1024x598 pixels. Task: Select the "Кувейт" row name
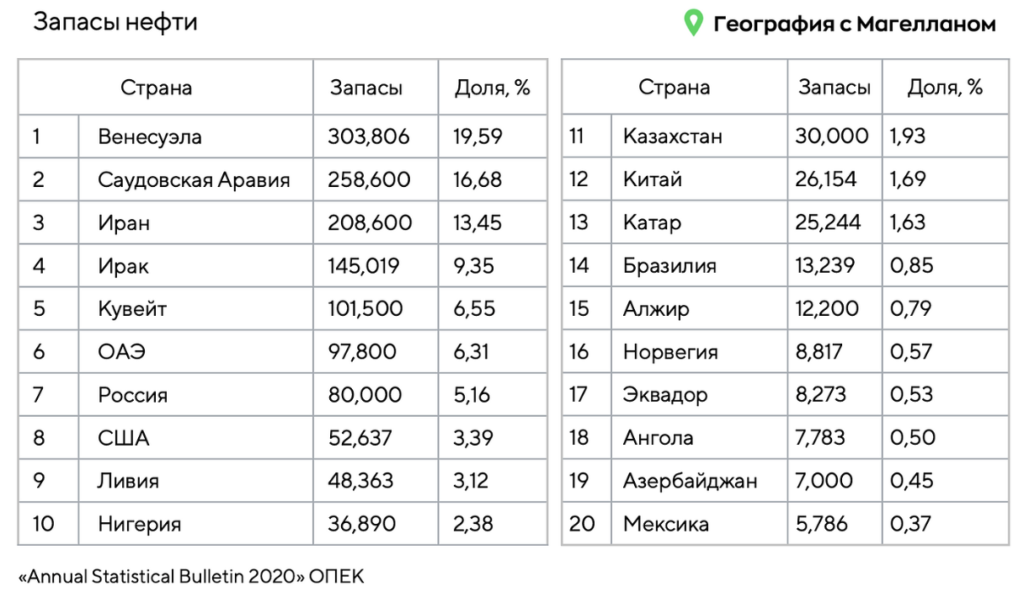tap(132, 309)
